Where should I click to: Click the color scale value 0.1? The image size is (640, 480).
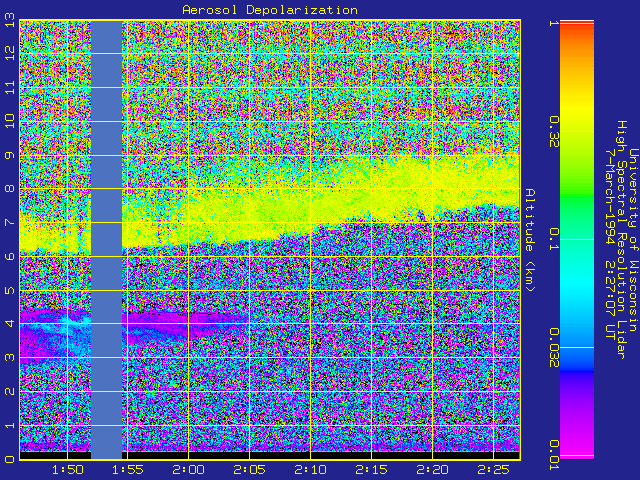pos(554,240)
